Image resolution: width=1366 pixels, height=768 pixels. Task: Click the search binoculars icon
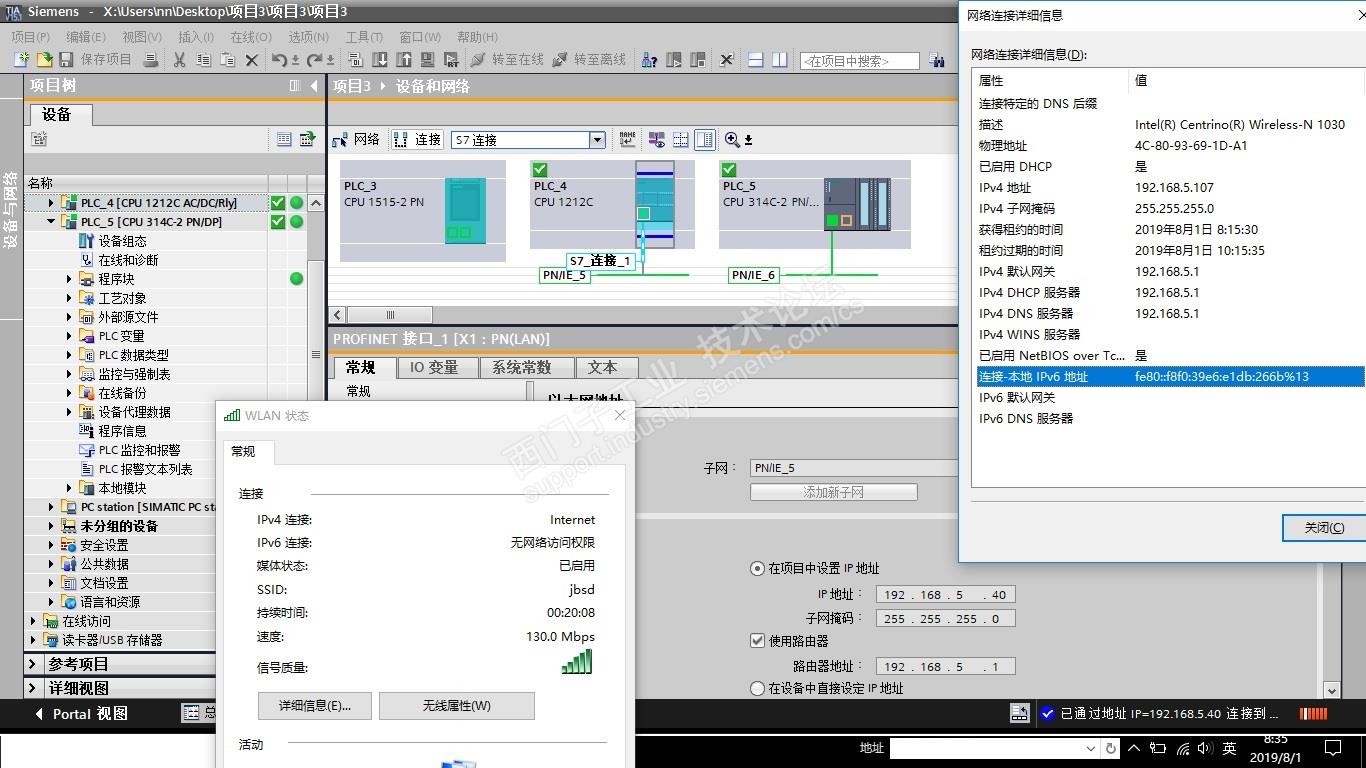937,60
